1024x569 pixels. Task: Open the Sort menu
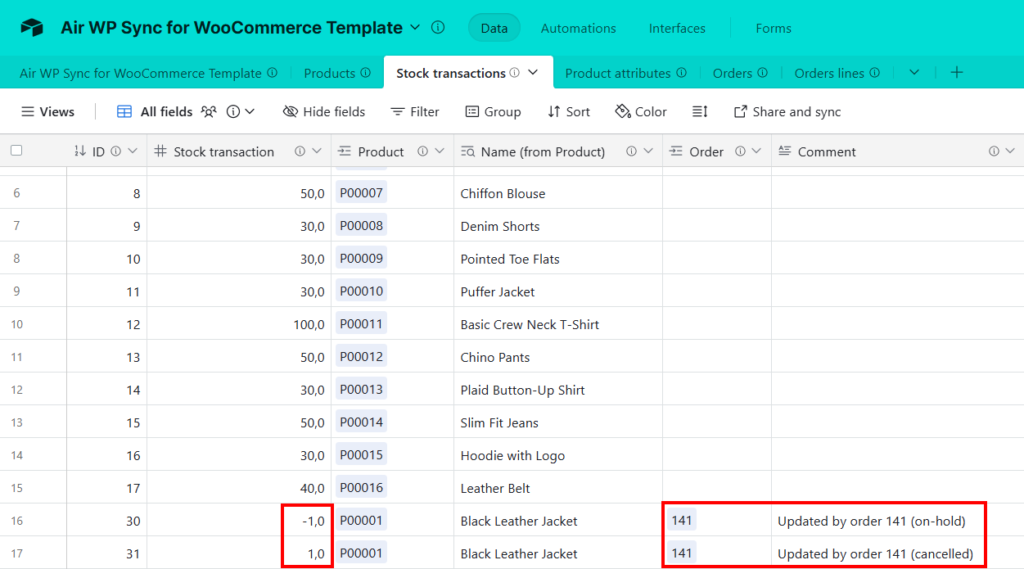(569, 112)
